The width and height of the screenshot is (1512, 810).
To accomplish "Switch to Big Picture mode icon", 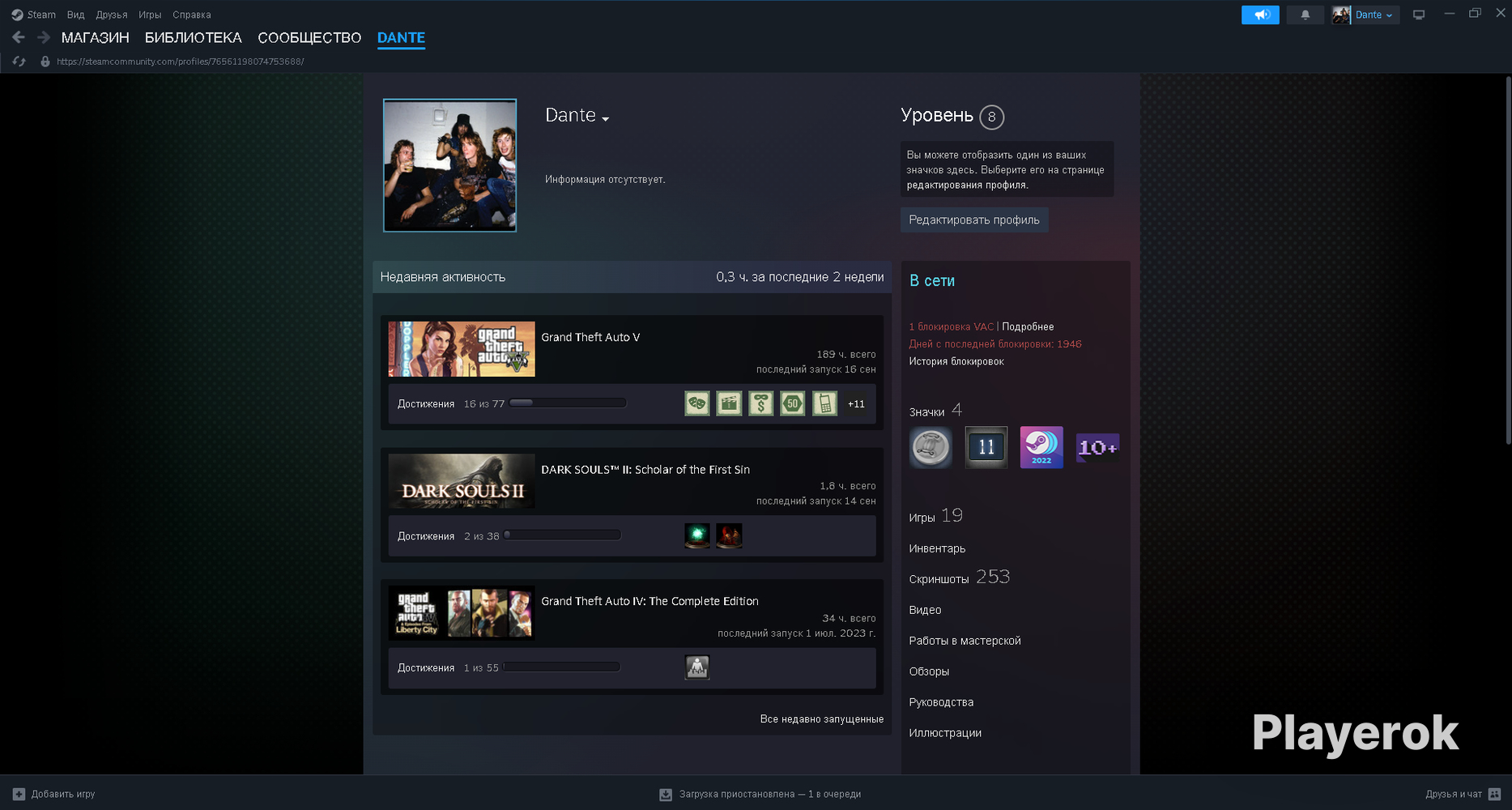I will point(1419,15).
